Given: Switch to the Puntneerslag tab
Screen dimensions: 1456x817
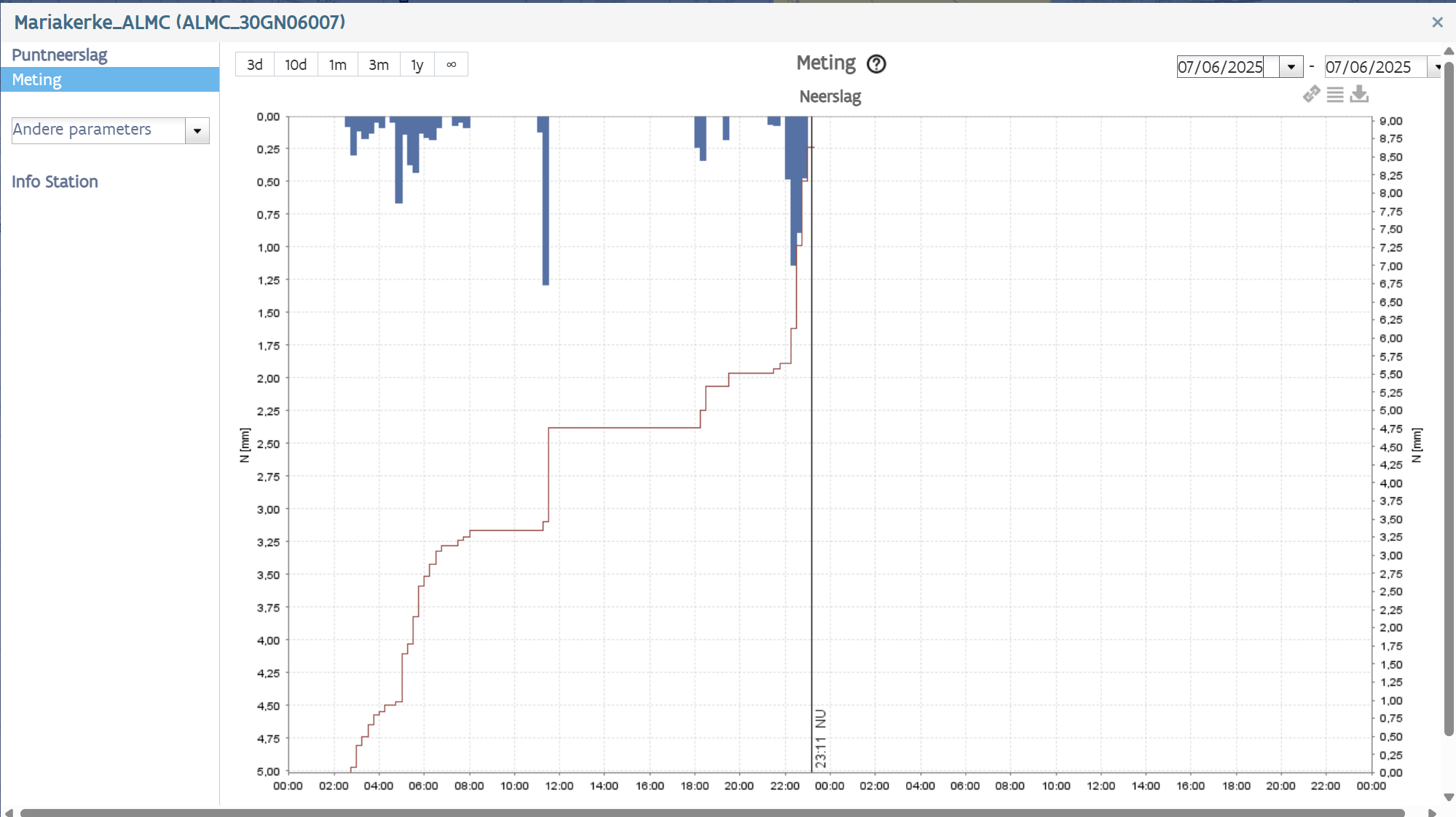Looking at the screenshot, I should tap(60, 55).
